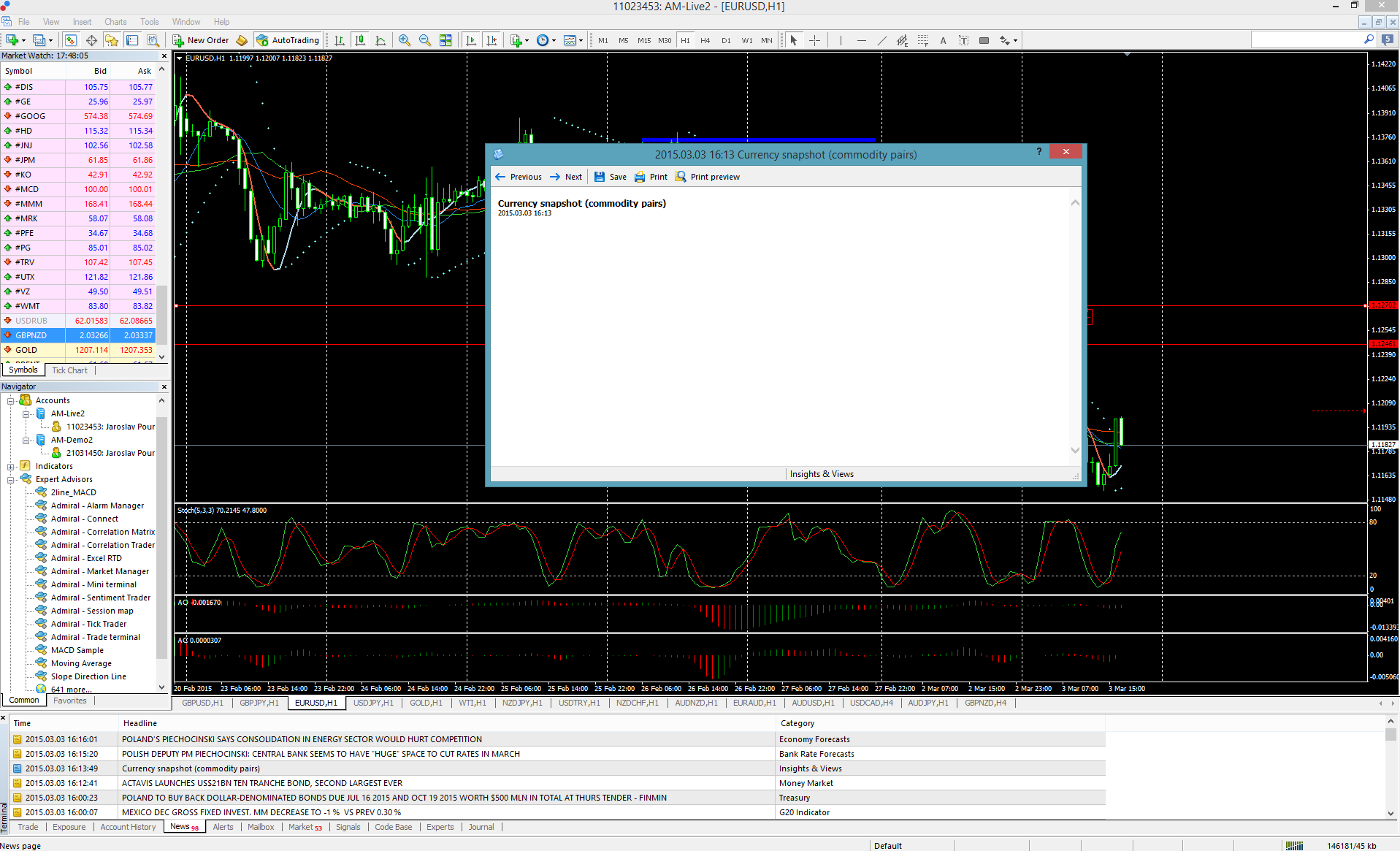The image size is (1400, 851).
Task: Toggle the AutoTrading button
Action: 288,40
